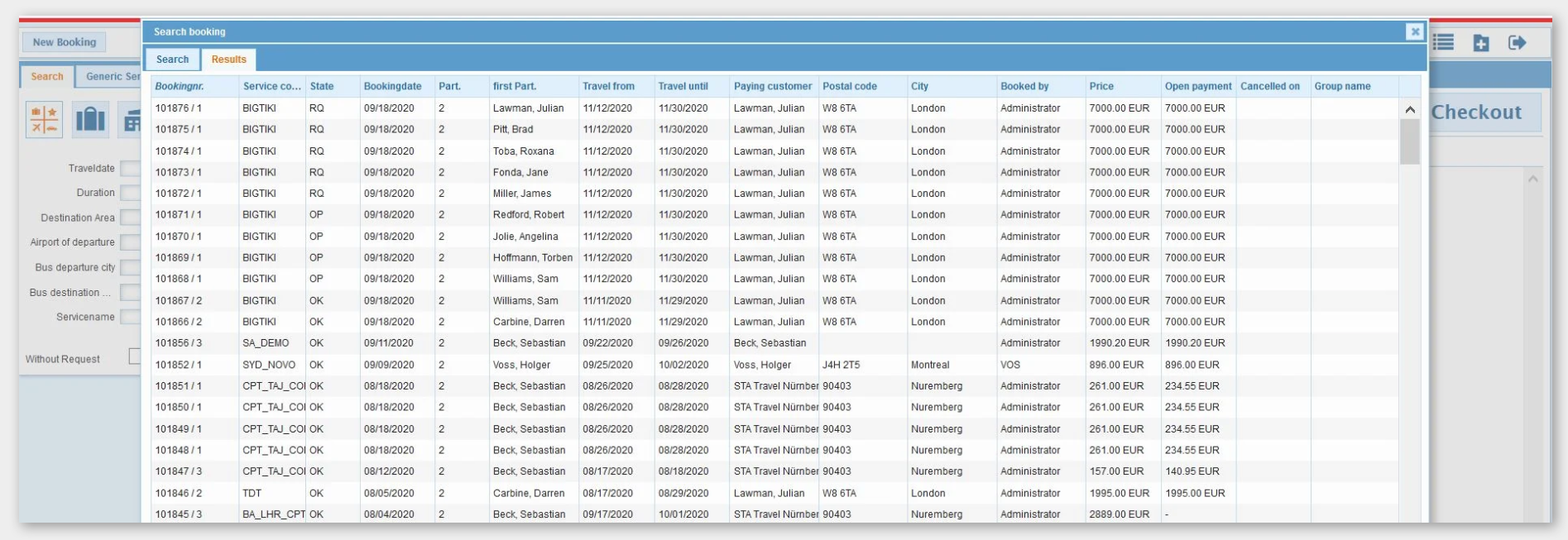Sort by Paying customer column header
The width and height of the screenshot is (1568, 540).
[x=774, y=86]
